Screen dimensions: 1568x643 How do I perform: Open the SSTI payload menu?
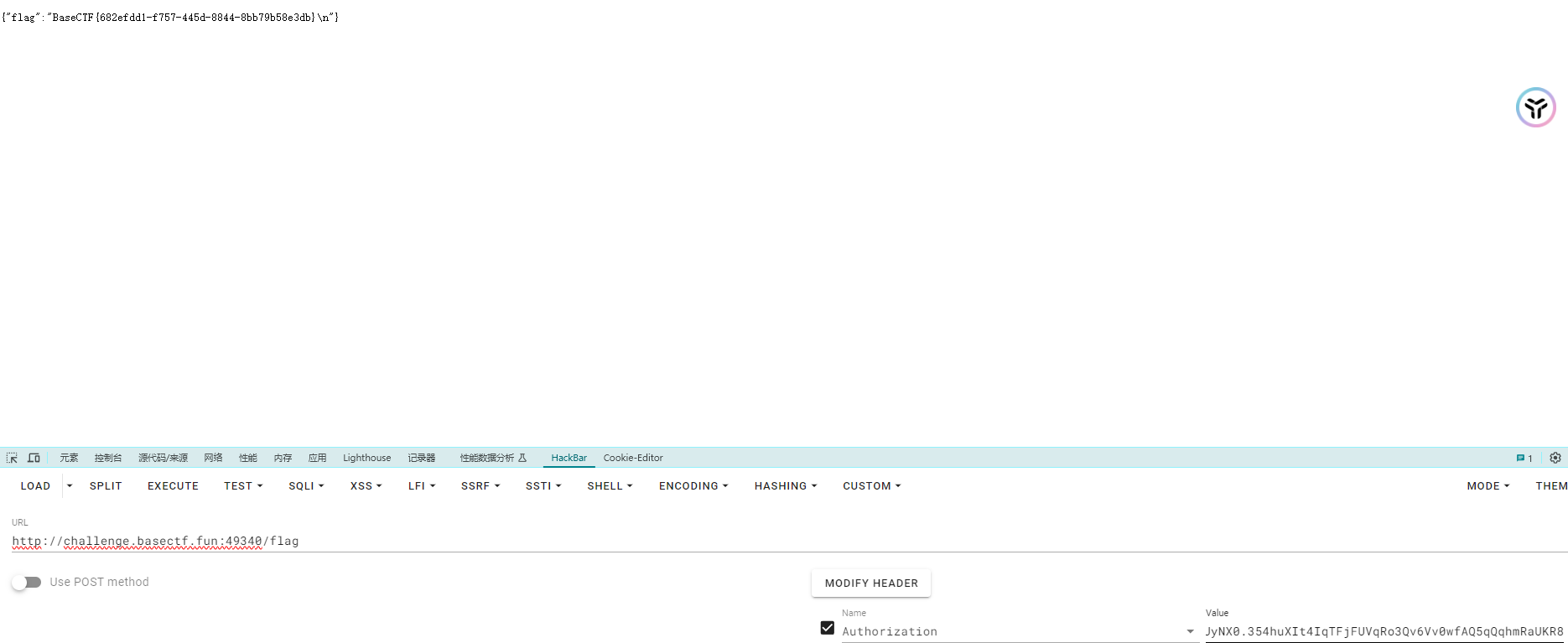tap(543, 486)
